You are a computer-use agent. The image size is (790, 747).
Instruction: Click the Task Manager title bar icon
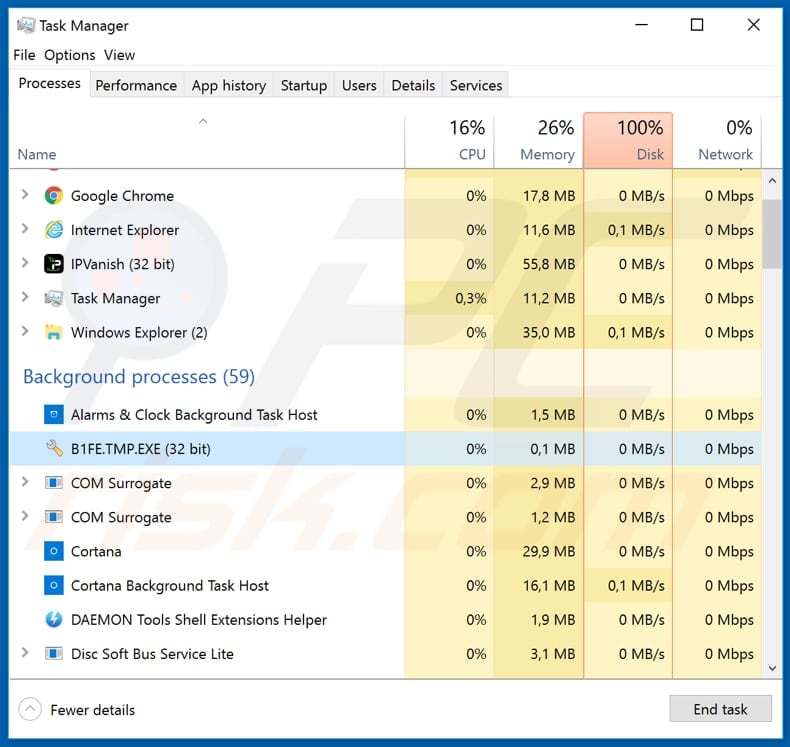[26, 25]
